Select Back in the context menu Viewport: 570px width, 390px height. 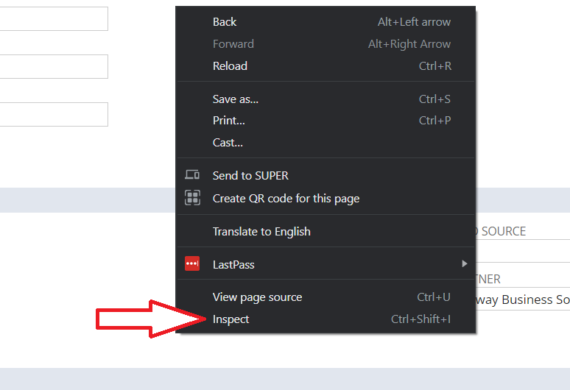pos(325,22)
